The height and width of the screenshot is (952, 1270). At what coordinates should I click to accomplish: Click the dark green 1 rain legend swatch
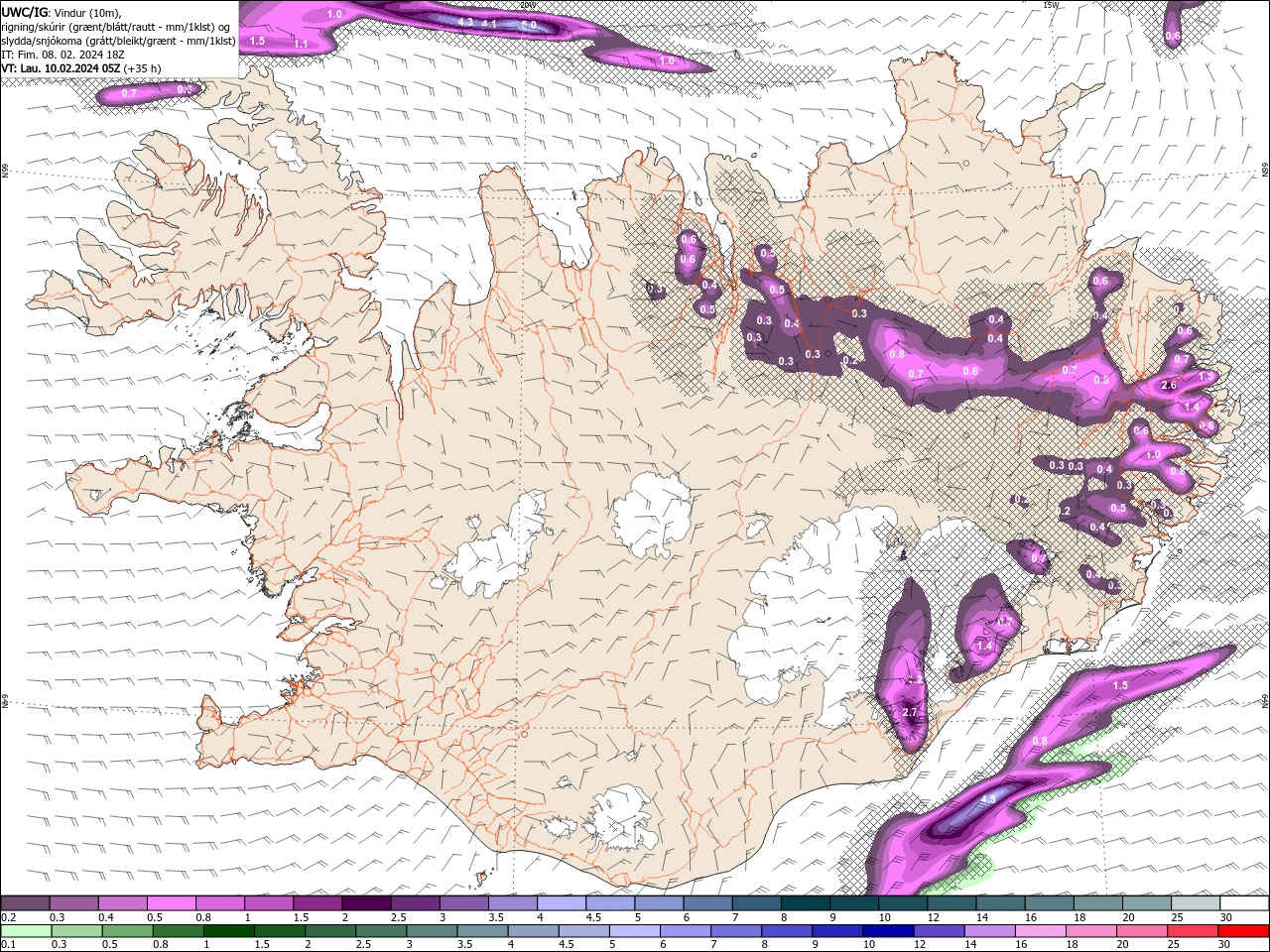point(228,931)
